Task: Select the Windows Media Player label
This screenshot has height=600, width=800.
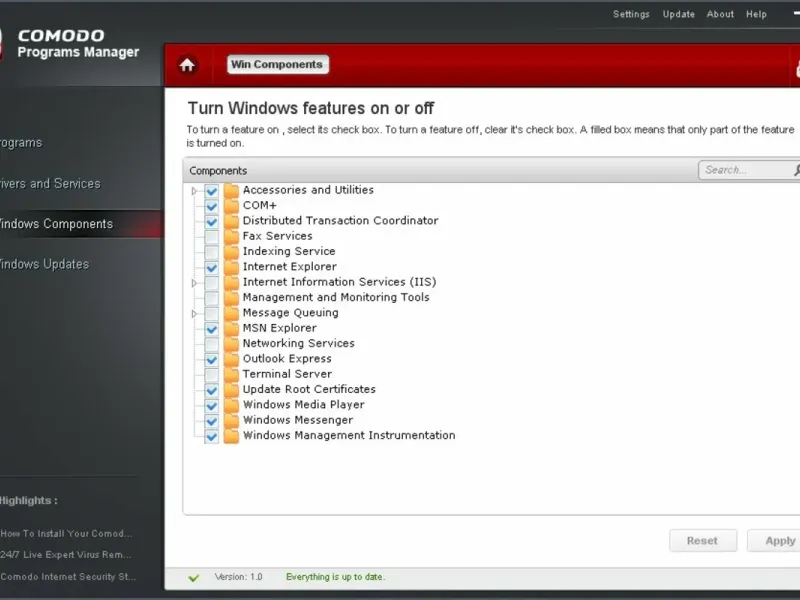Action: point(304,405)
